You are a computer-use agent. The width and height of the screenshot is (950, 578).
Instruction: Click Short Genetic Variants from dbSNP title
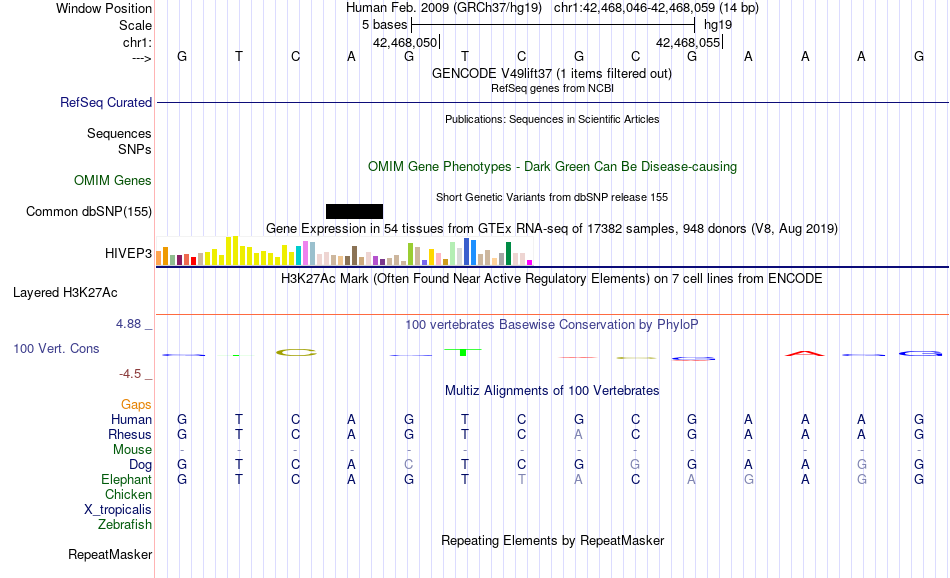click(552, 198)
